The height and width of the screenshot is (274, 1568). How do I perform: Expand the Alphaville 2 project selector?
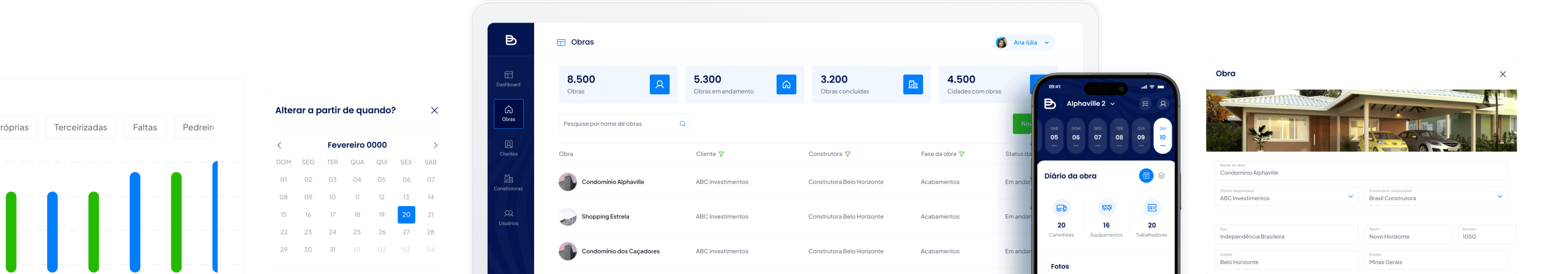(x=1112, y=104)
